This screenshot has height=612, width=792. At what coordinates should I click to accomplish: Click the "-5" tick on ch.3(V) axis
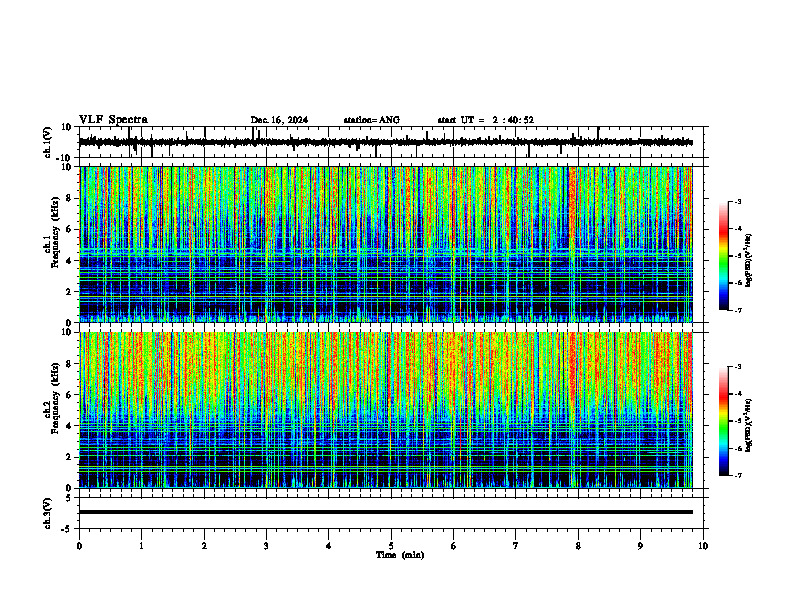[68, 529]
